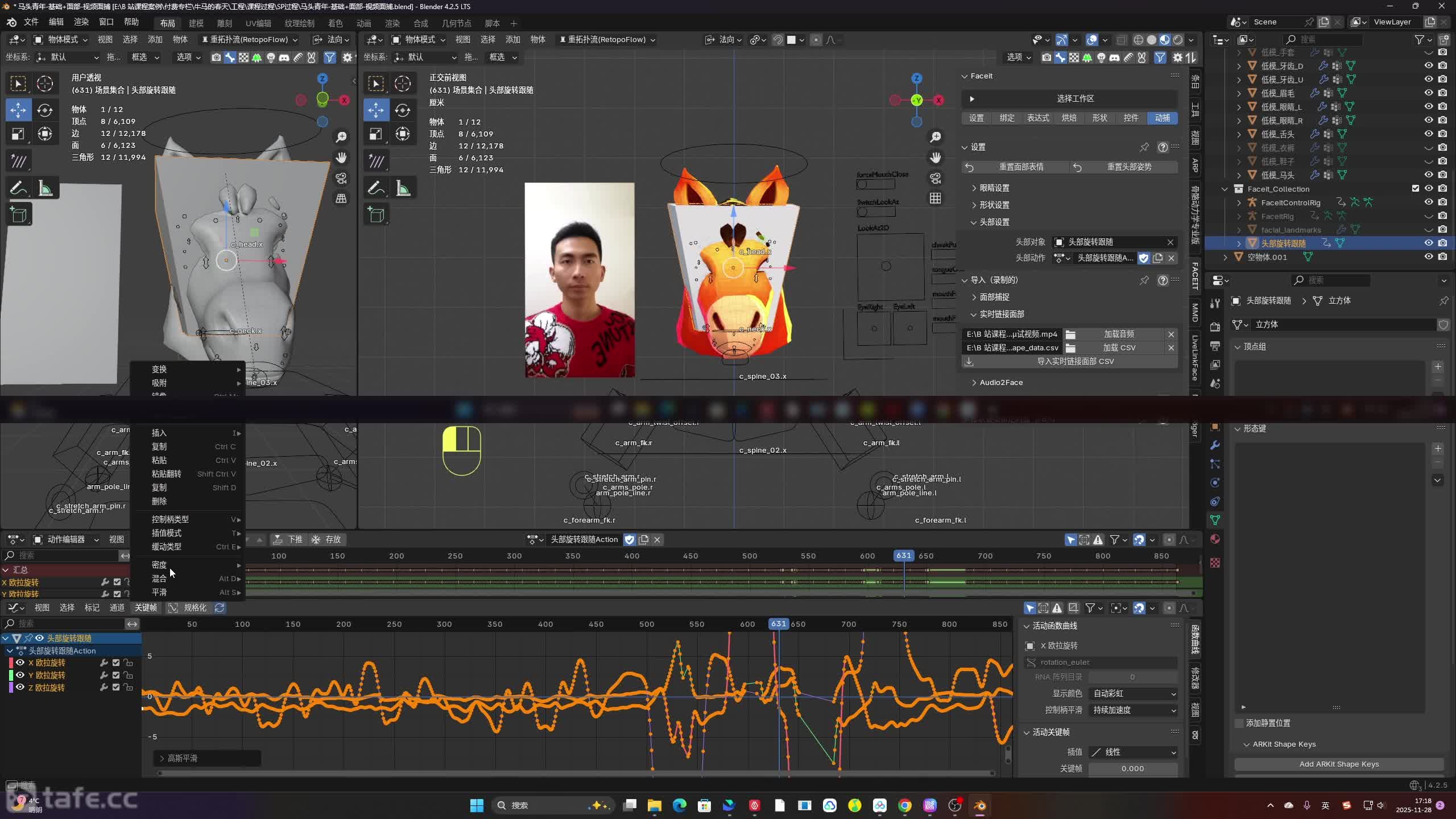Click the 关键帧 value field
Viewport: 1456px width, 819px height.
(x=1132, y=768)
